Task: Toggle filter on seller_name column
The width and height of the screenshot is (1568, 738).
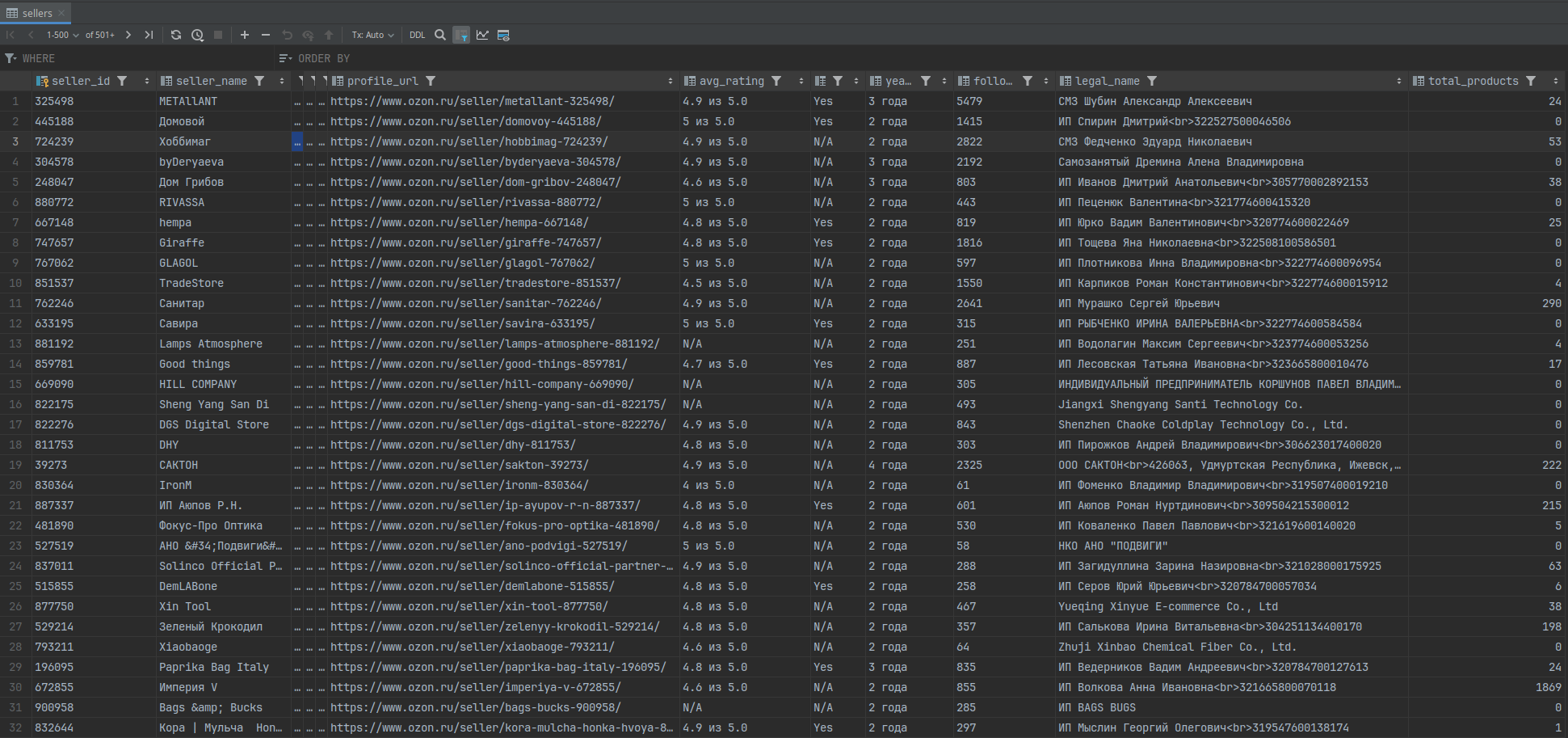Action: [x=259, y=81]
